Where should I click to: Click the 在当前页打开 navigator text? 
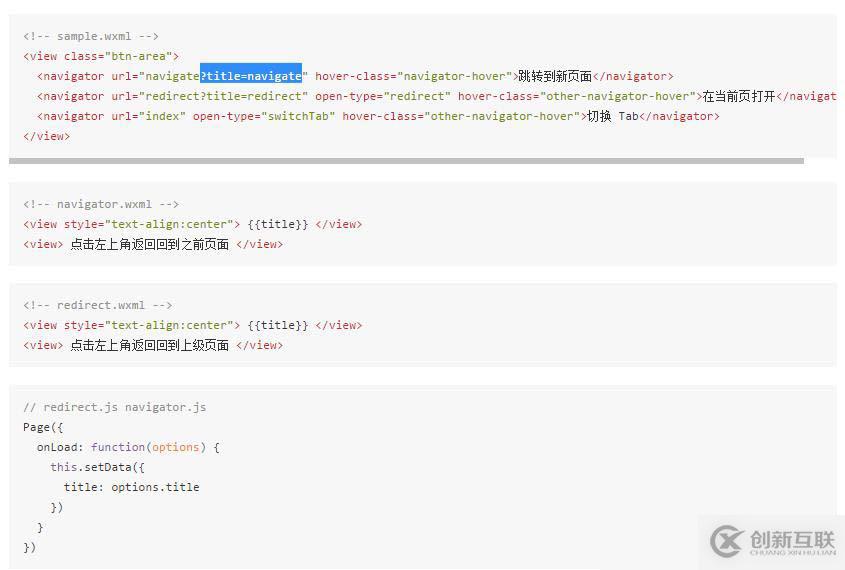click(738, 96)
